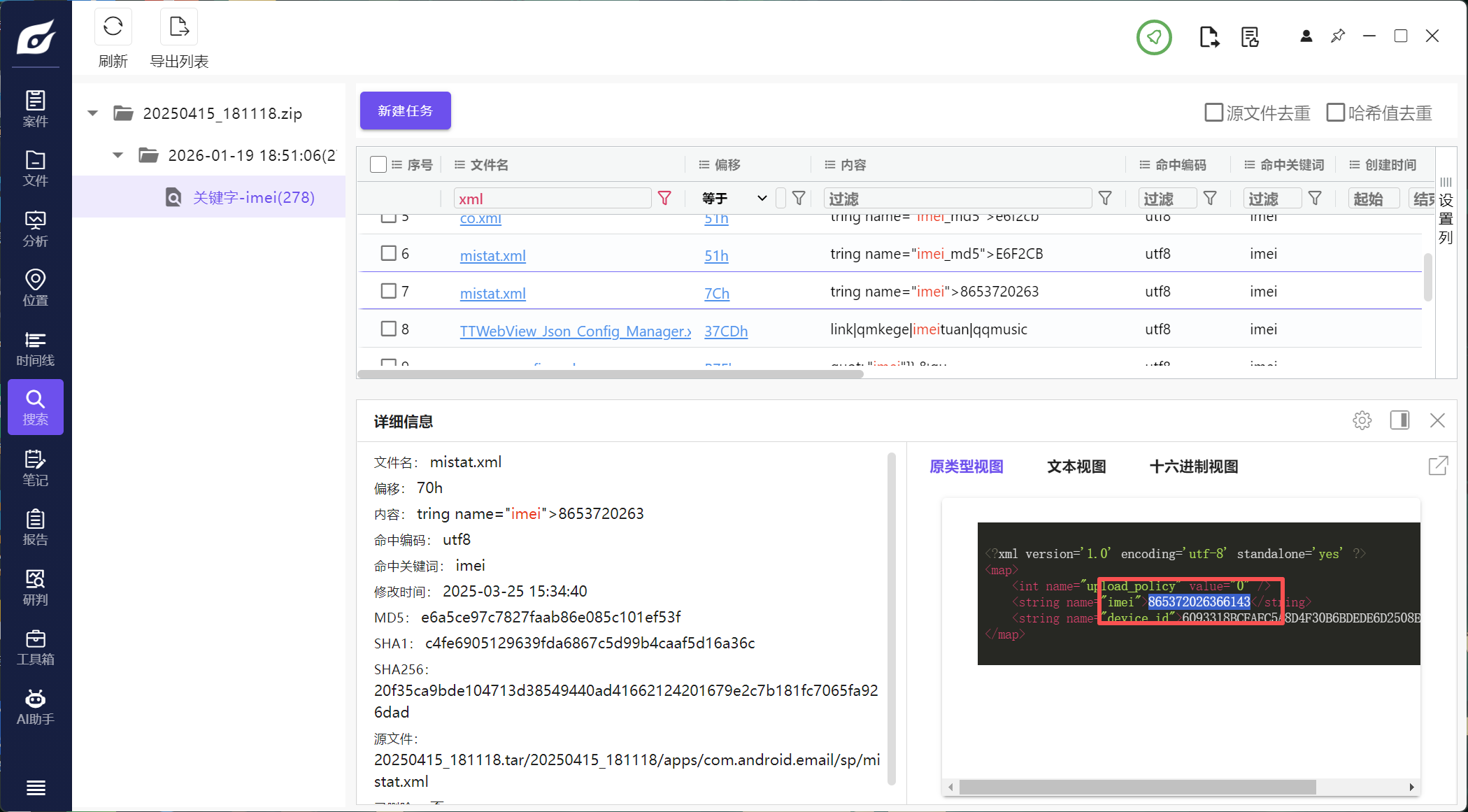The width and height of the screenshot is (1468, 812).
Task: Switch to the 十六进制视图 tab
Action: pyautogui.click(x=1193, y=466)
